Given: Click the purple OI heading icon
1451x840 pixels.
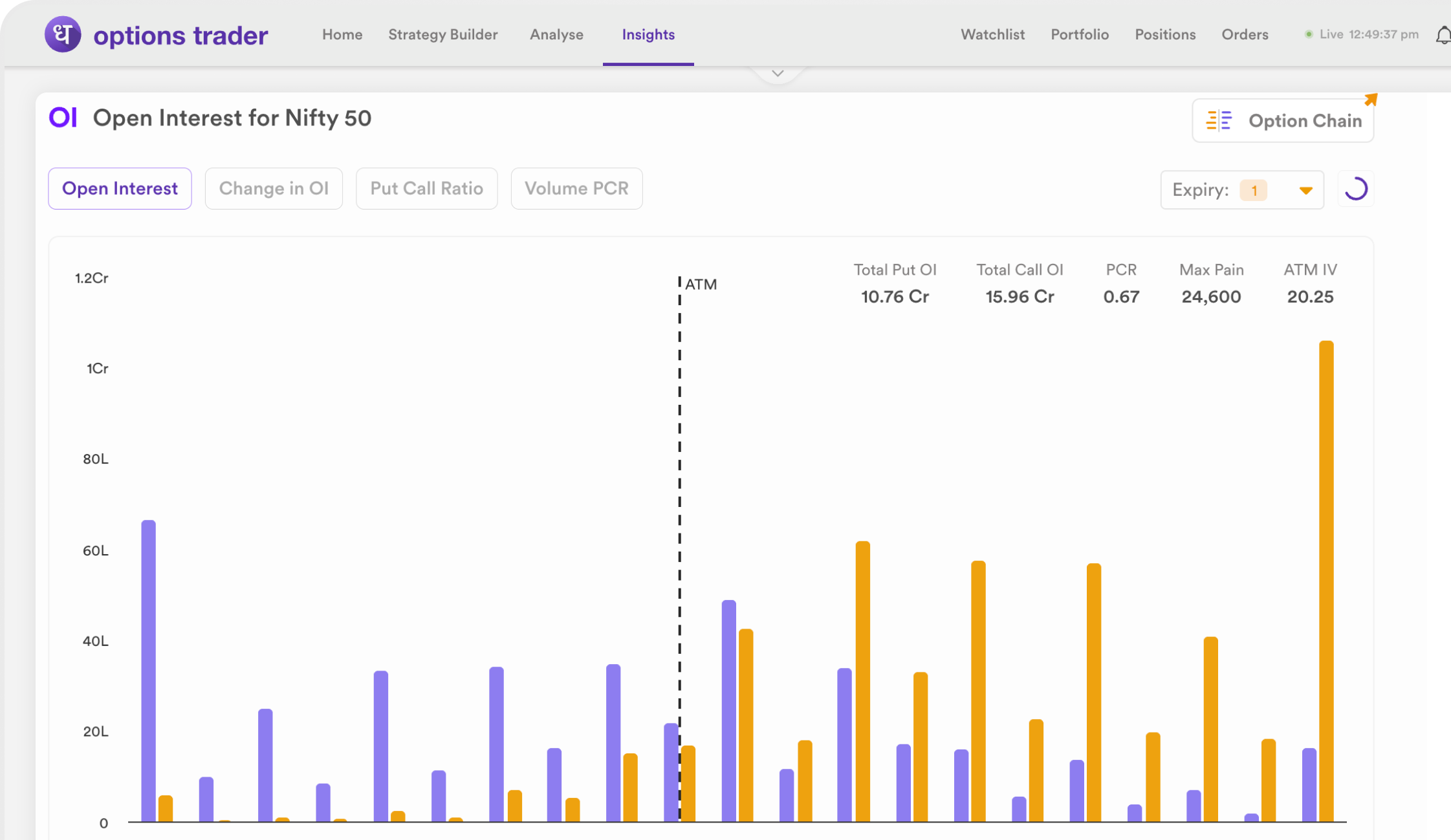Looking at the screenshot, I should [x=63, y=118].
